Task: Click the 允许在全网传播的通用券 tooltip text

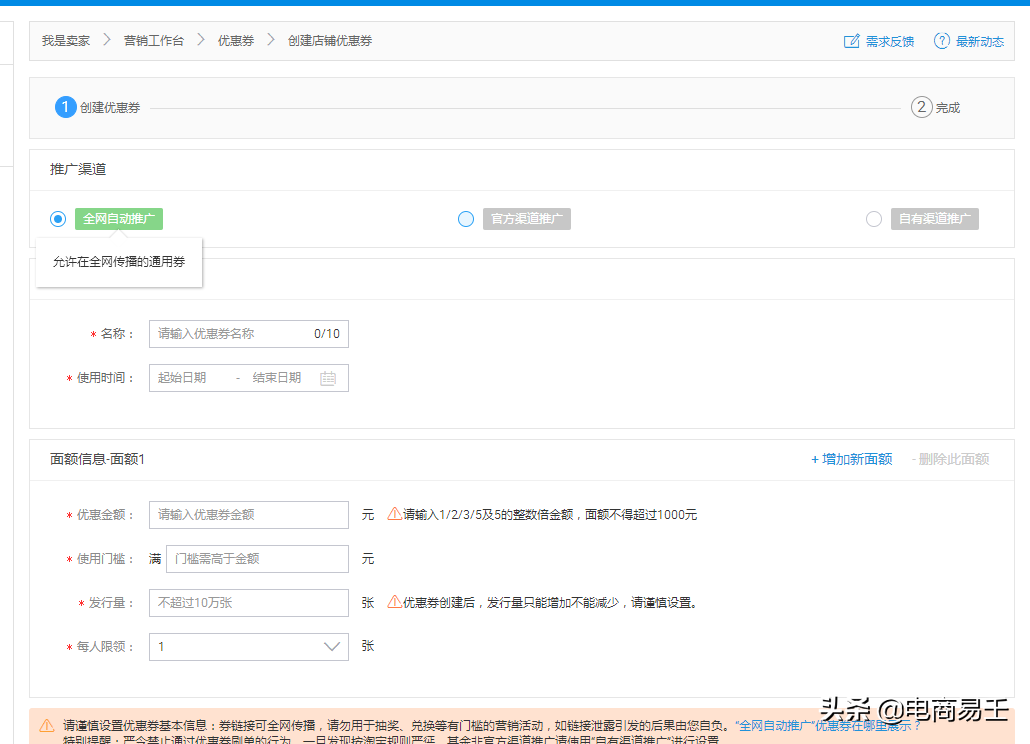Action: click(119, 261)
